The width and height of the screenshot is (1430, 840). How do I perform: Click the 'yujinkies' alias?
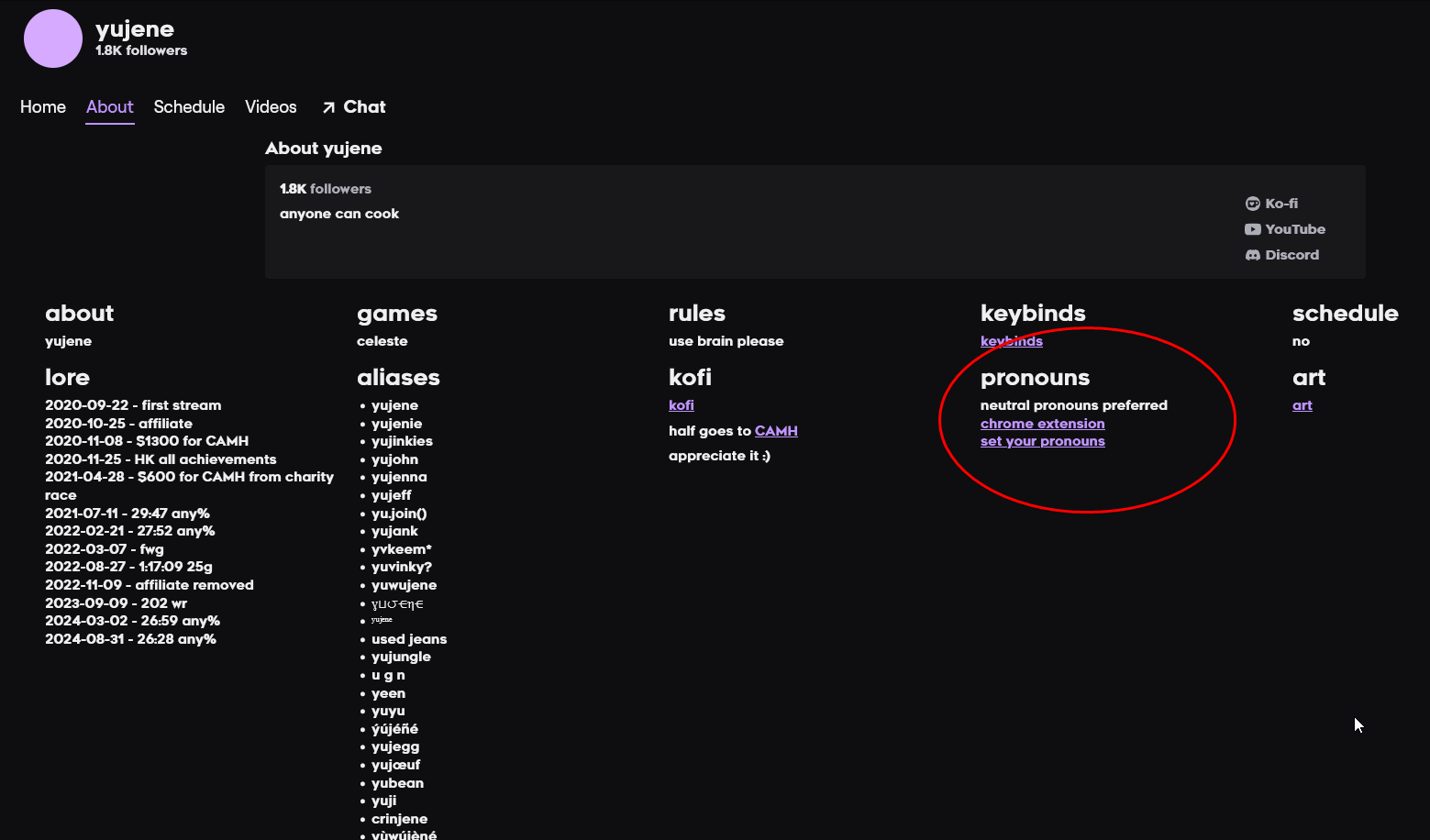tap(402, 441)
